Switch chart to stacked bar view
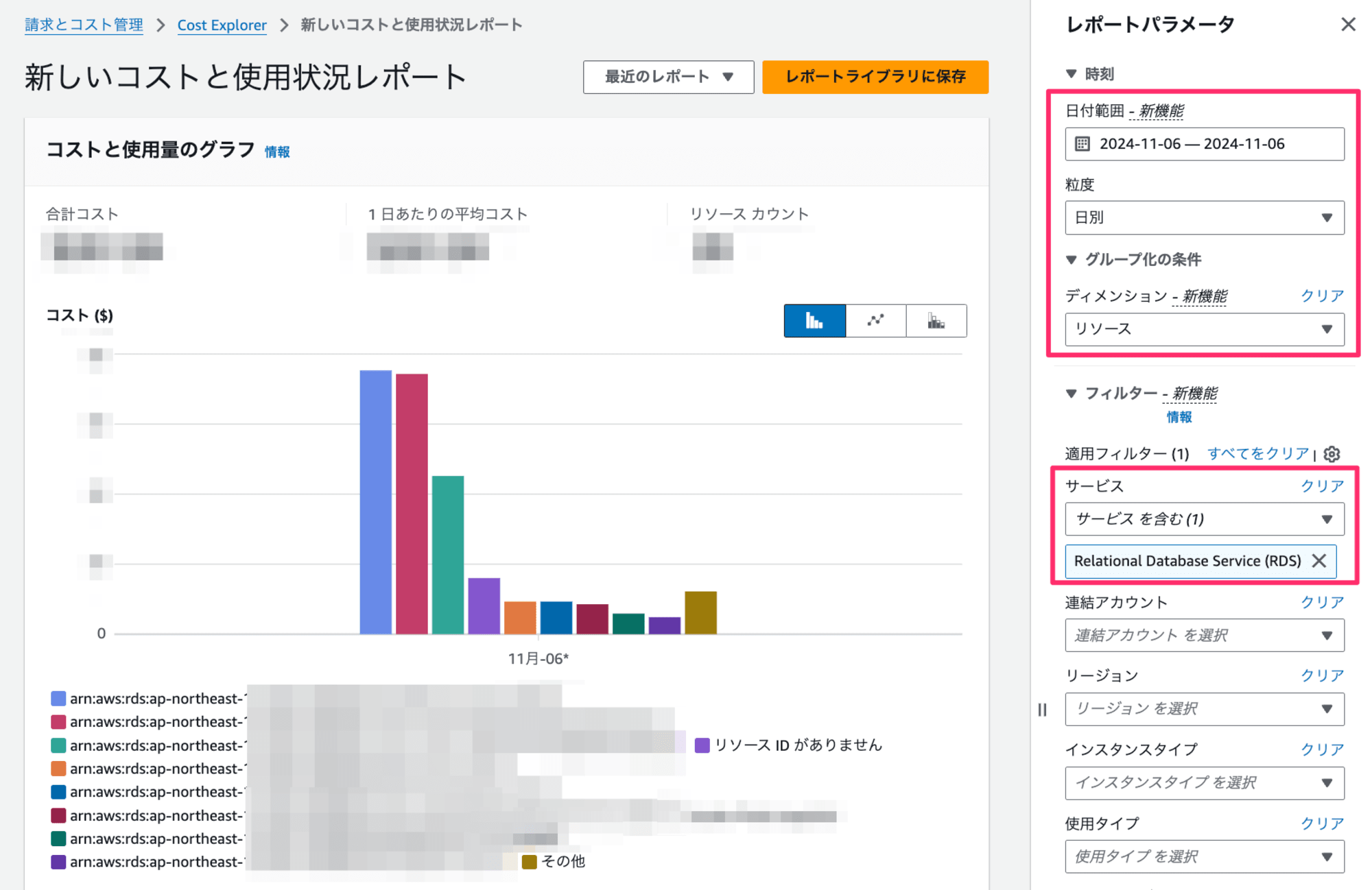Screen dimensions: 1372x890 click(936, 321)
